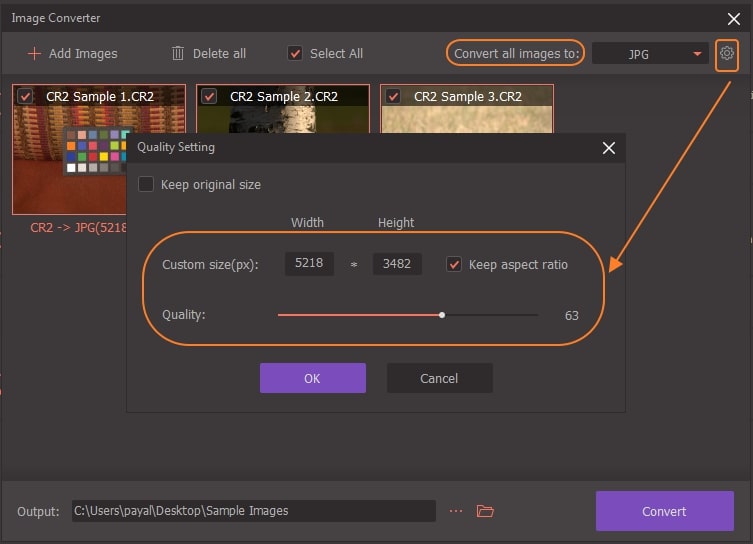Screen dimensions: 753x544
Task: Open output folder icon
Action: (485, 511)
